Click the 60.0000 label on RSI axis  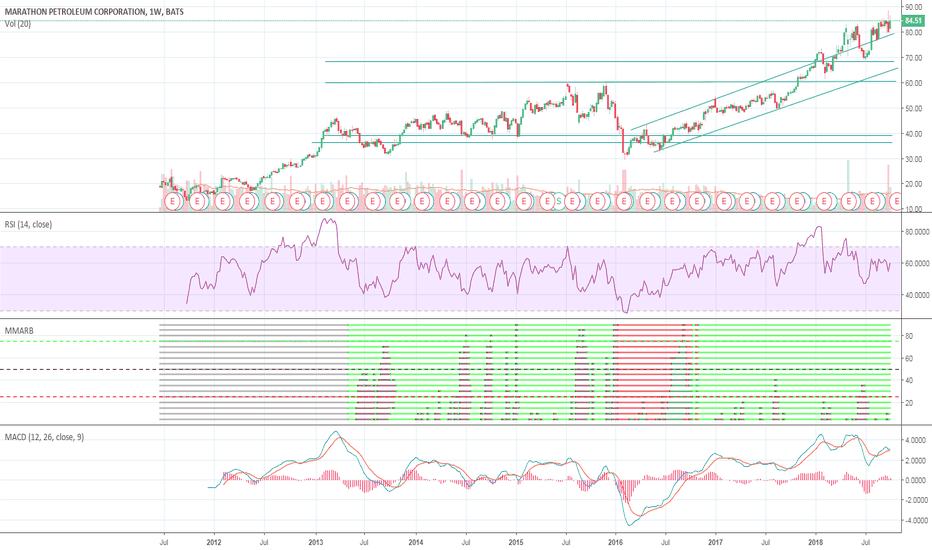click(917, 263)
